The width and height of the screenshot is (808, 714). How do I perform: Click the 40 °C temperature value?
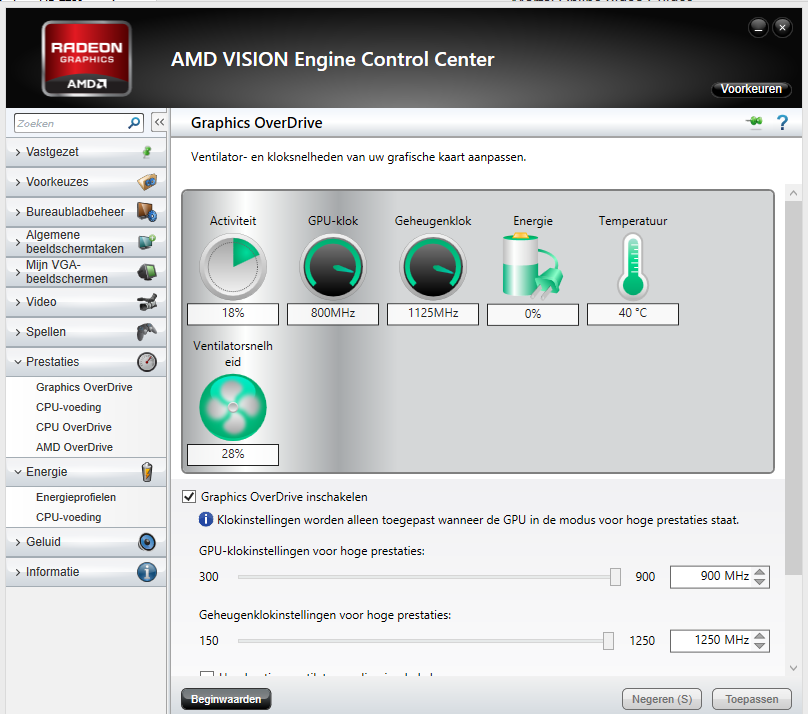633,313
